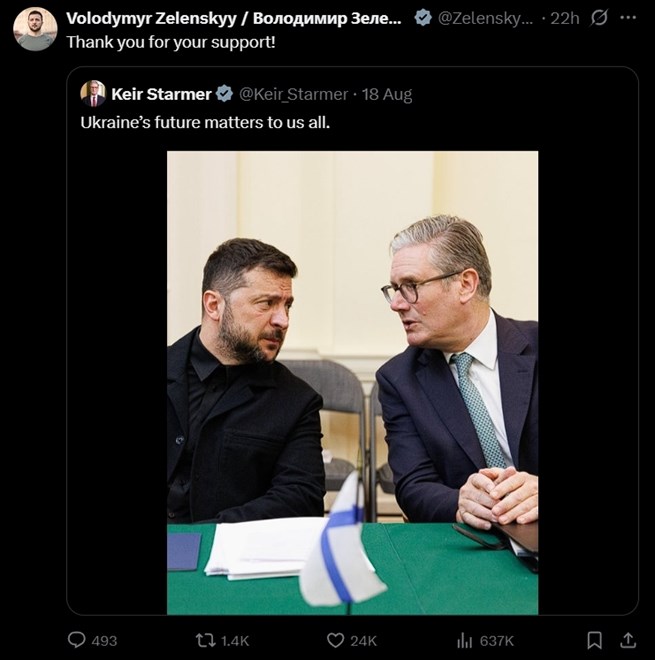The image size is (655, 660).
Task: Click the truncated @Zelensky handle
Action: point(486,18)
